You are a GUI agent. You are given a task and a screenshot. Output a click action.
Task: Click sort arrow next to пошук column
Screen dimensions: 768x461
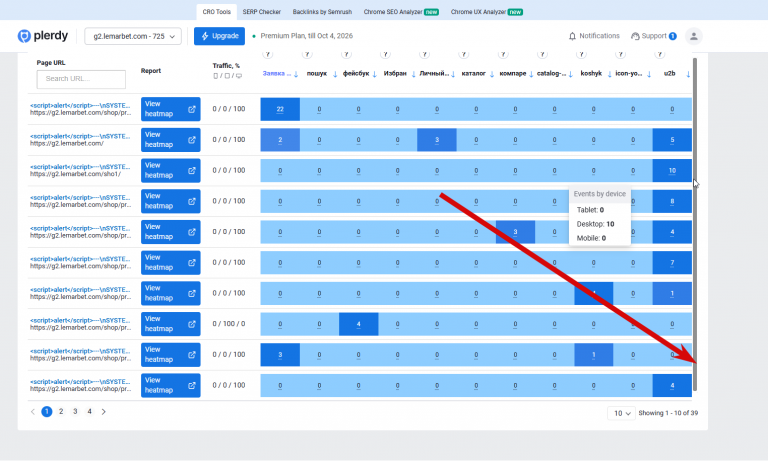click(x=335, y=74)
